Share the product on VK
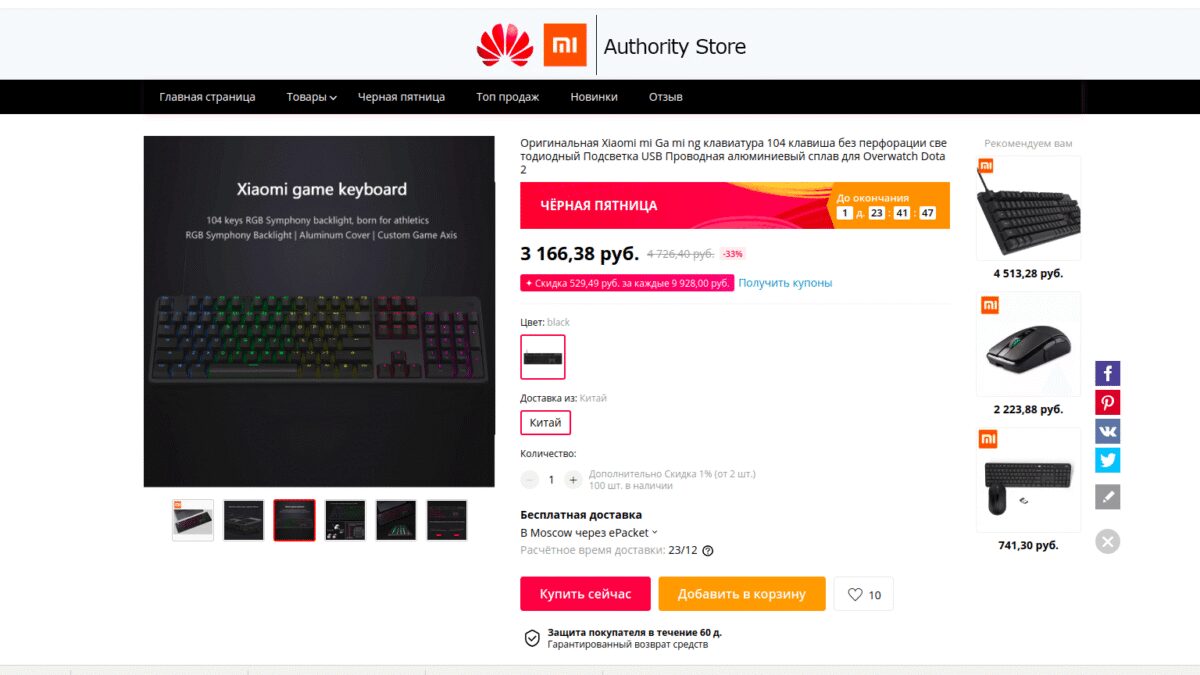The image size is (1200, 675). coord(1107,432)
